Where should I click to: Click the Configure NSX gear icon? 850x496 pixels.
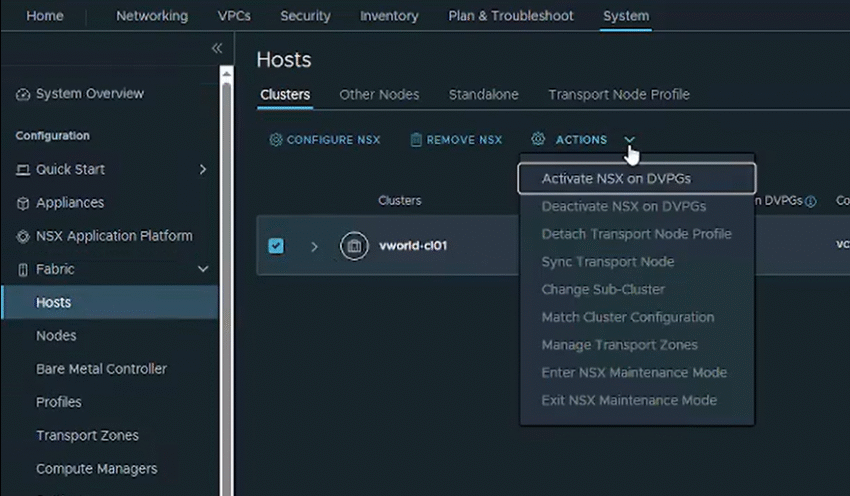275,140
